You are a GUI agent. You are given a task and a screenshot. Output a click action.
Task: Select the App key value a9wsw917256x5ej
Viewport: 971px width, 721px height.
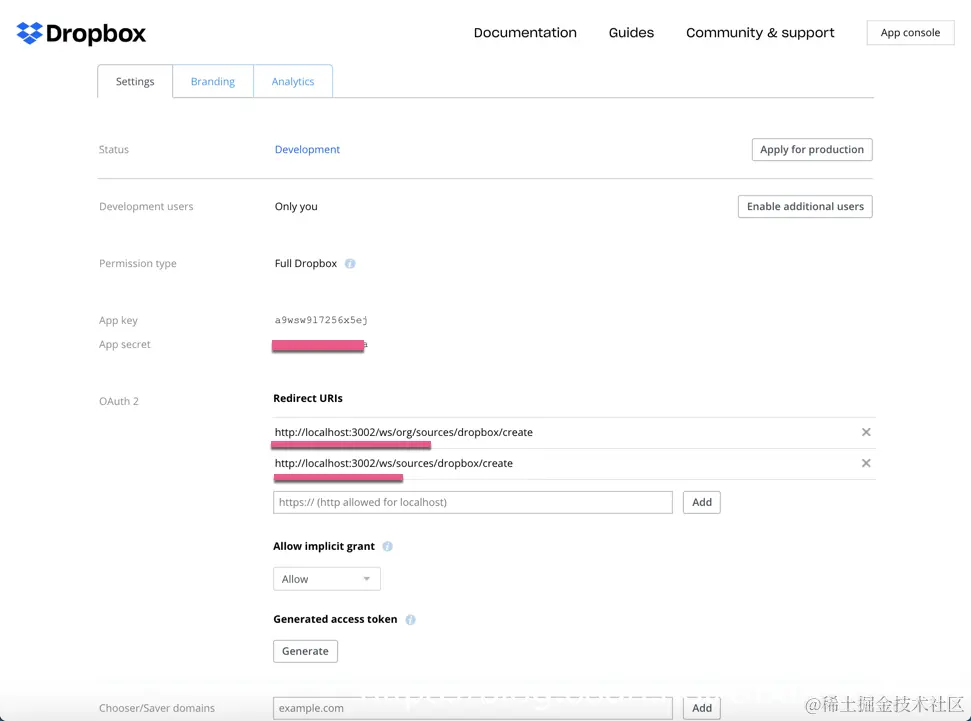pos(321,320)
